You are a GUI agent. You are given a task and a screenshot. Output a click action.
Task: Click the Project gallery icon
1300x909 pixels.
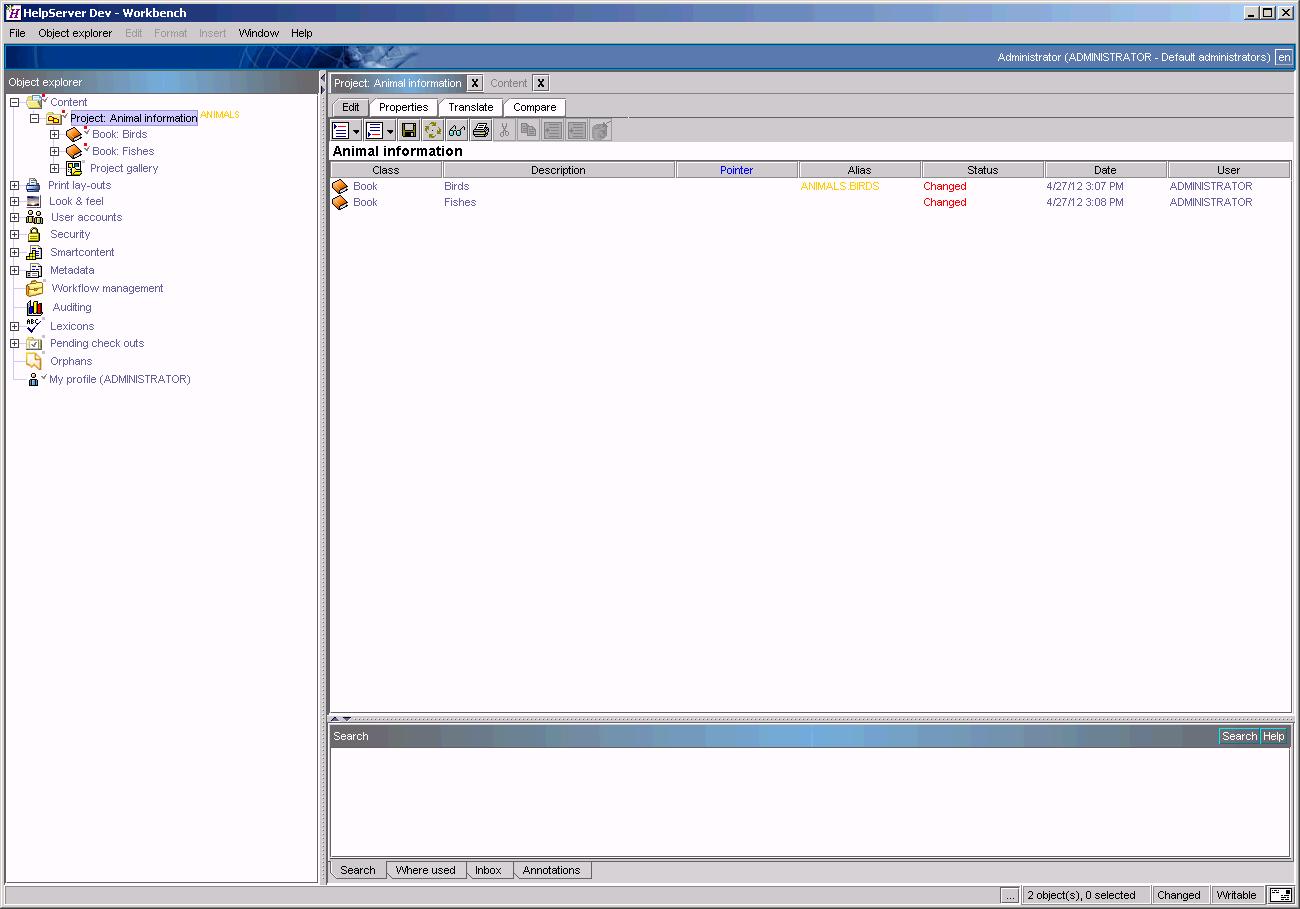(74, 168)
